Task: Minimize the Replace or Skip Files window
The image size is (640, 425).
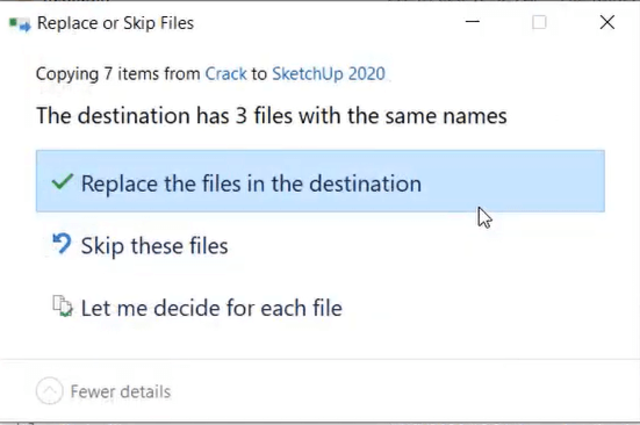Action: point(472,22)
